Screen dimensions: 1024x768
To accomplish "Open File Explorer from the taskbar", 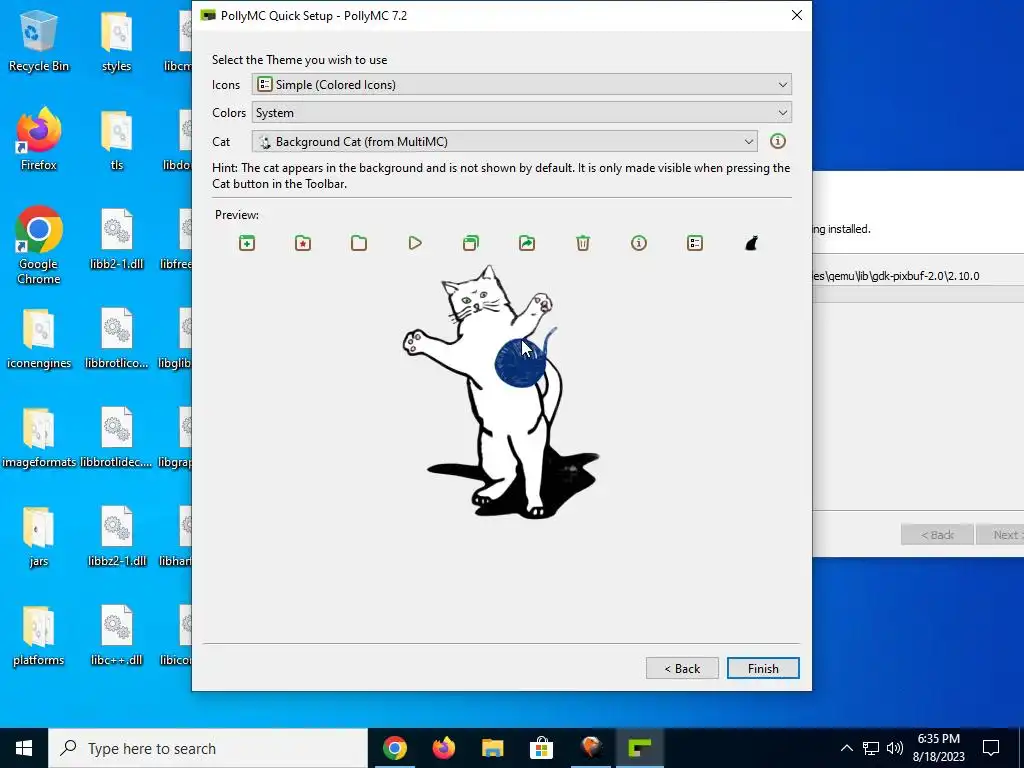I will (493, 748).
